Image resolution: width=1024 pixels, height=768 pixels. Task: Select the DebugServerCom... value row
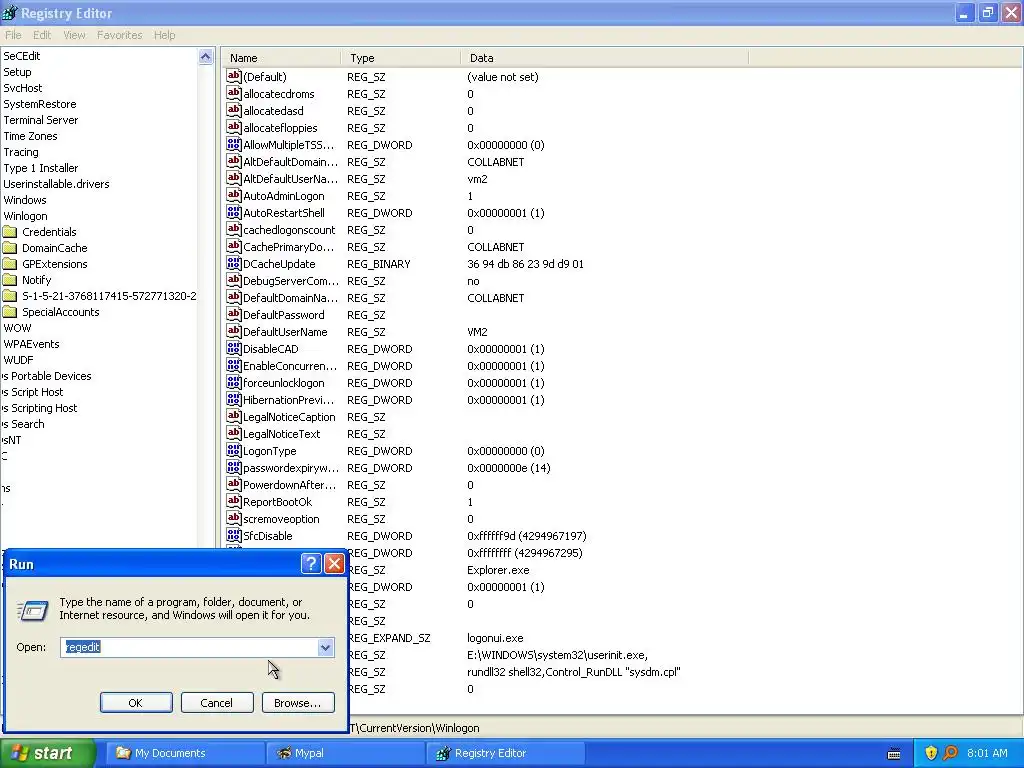click(x=291, y=281)
